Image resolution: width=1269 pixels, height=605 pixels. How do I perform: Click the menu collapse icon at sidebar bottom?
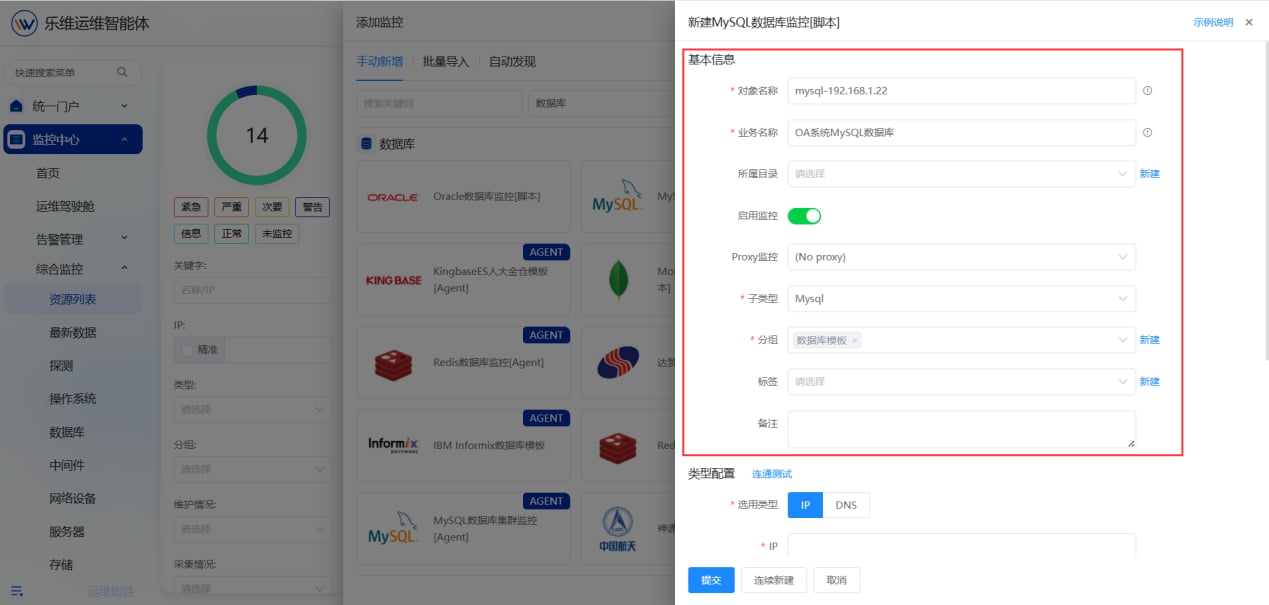16,591
